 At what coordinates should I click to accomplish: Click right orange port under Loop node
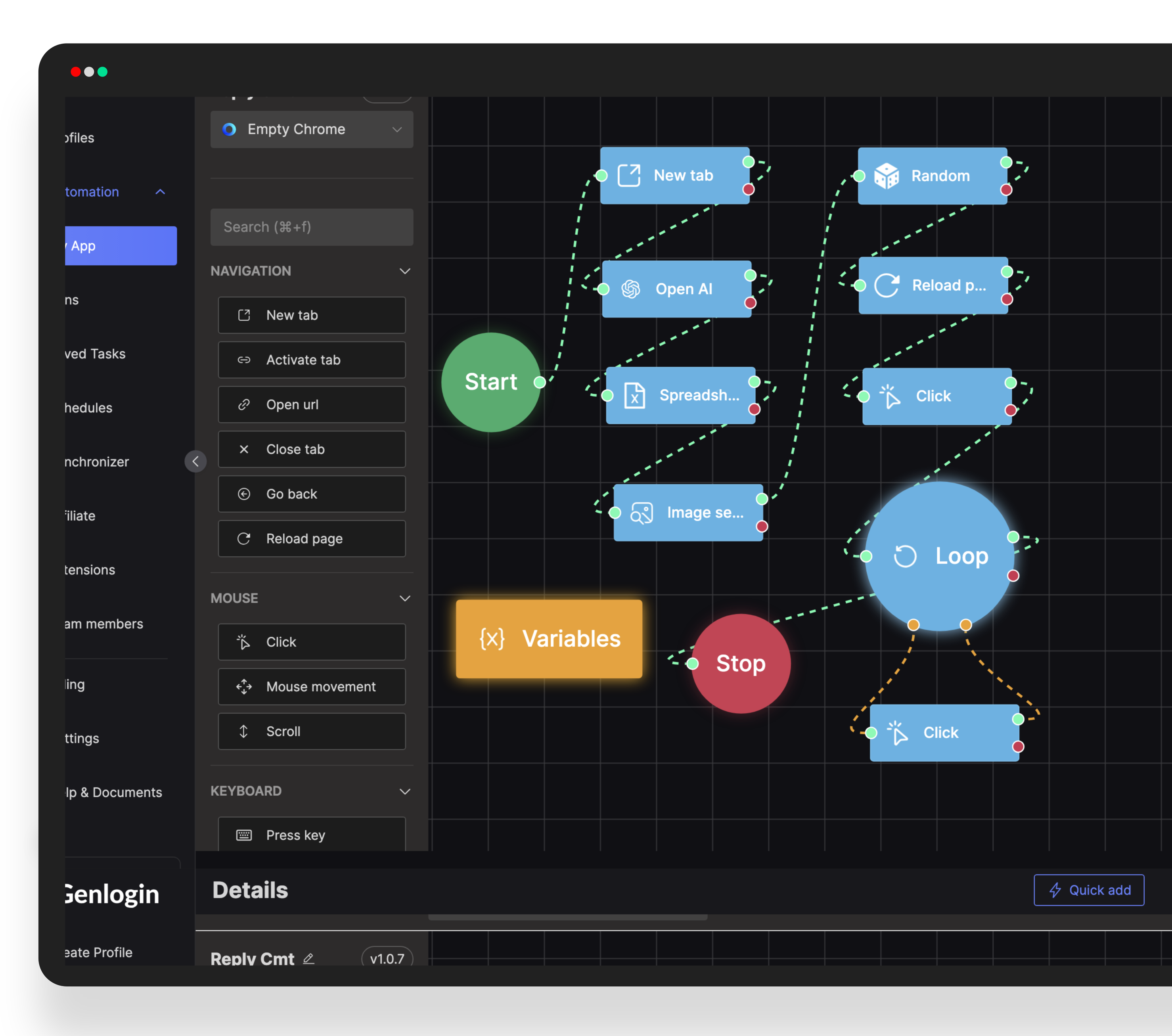[x=965, y=625]
